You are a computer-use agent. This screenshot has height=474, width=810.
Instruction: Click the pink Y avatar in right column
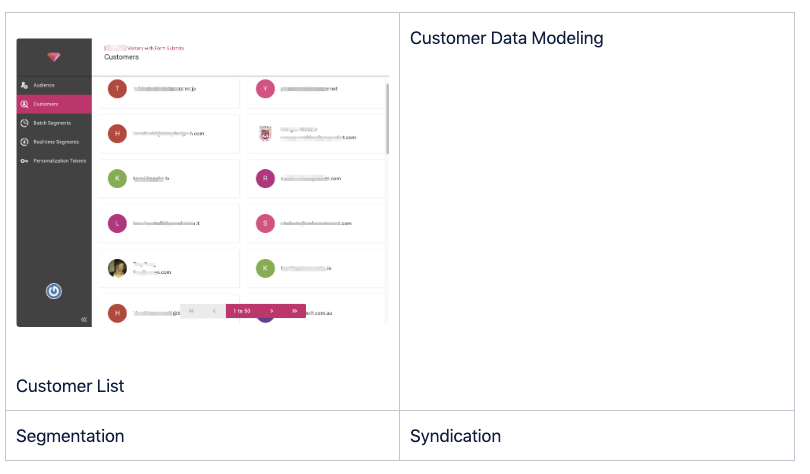pyautogui.click(x=265, y=88)
